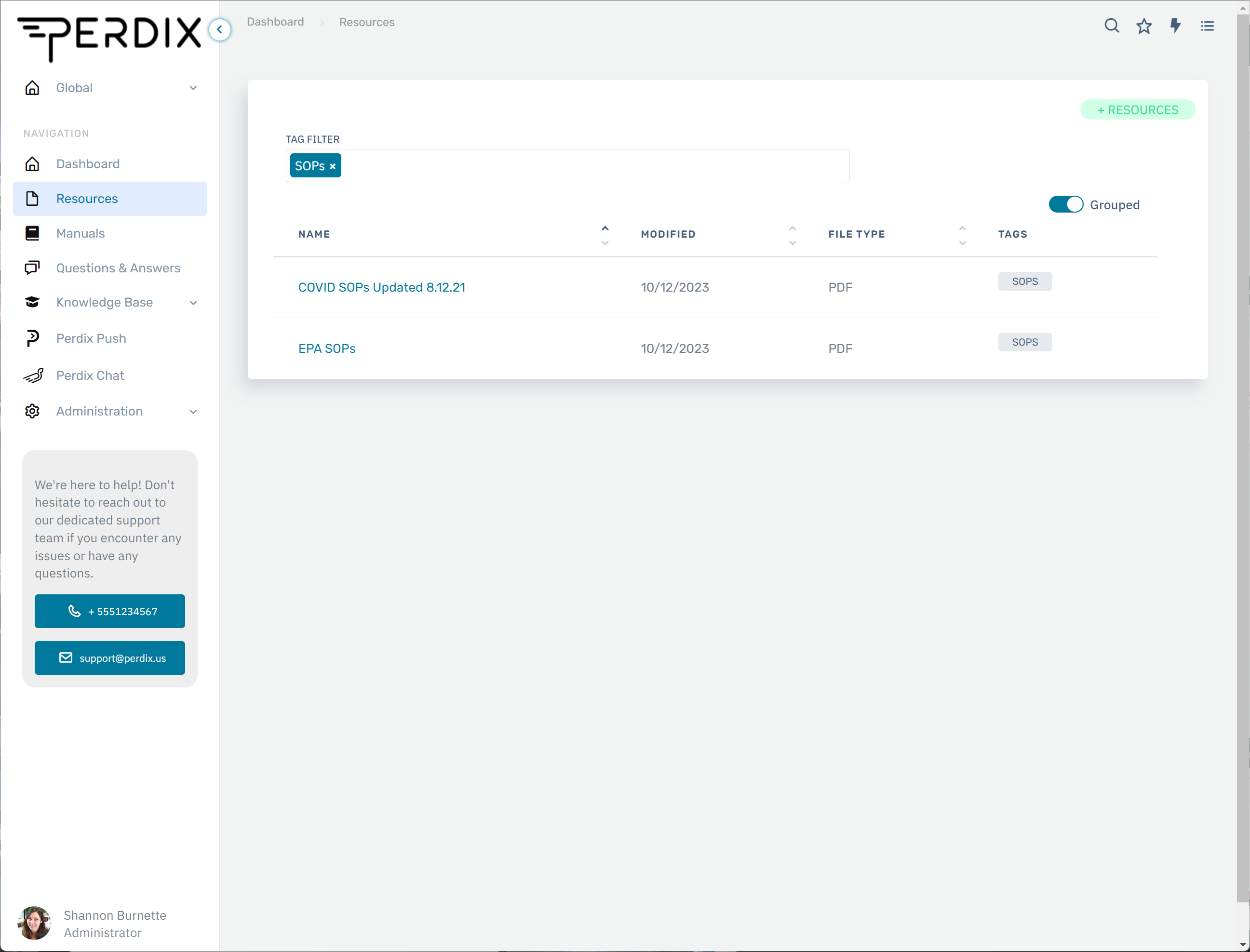Click the + RESOURCES button
Image resolution: width=1250 pixels, height=952 pixels.
click(1137, 110)
